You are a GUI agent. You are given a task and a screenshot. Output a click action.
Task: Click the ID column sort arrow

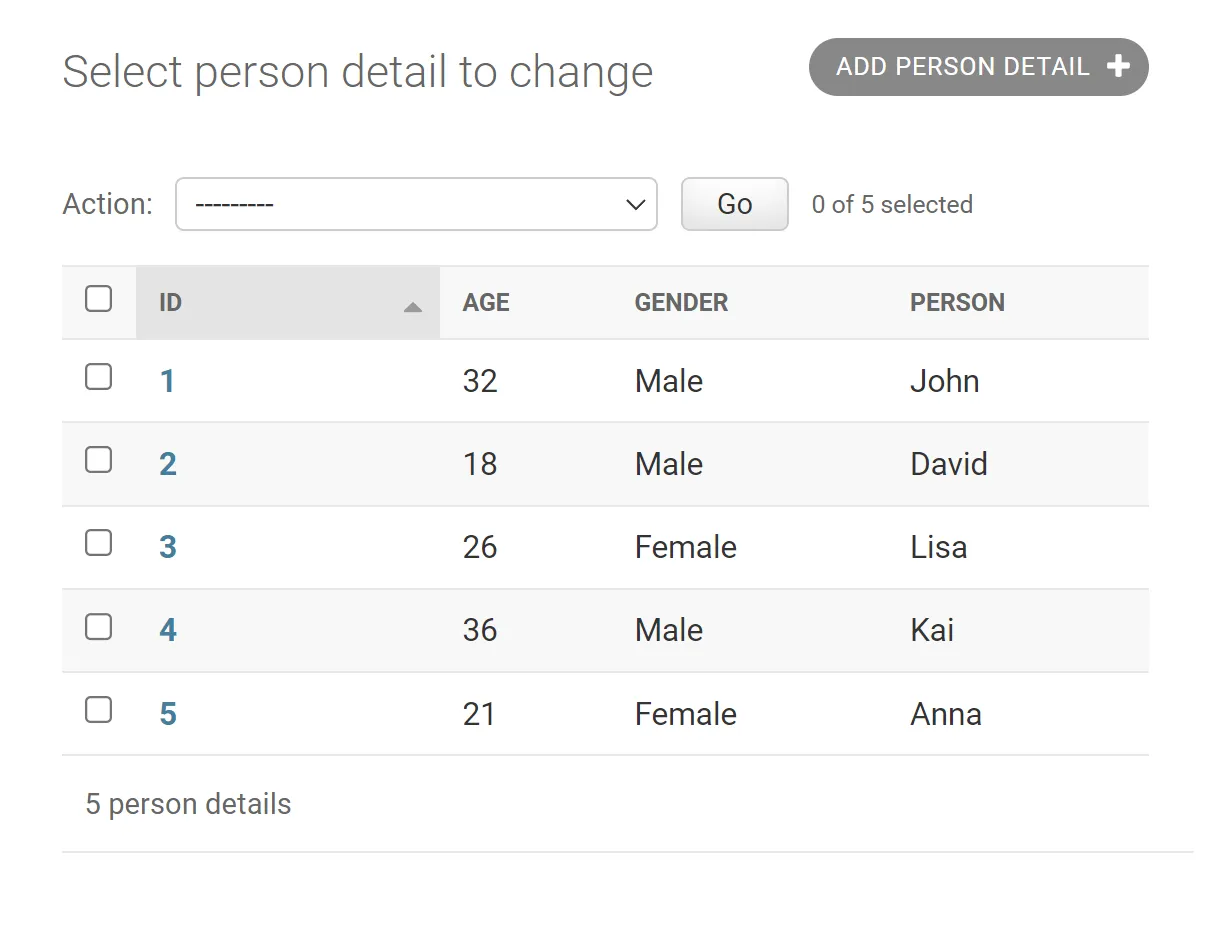[x=412, y=307]
